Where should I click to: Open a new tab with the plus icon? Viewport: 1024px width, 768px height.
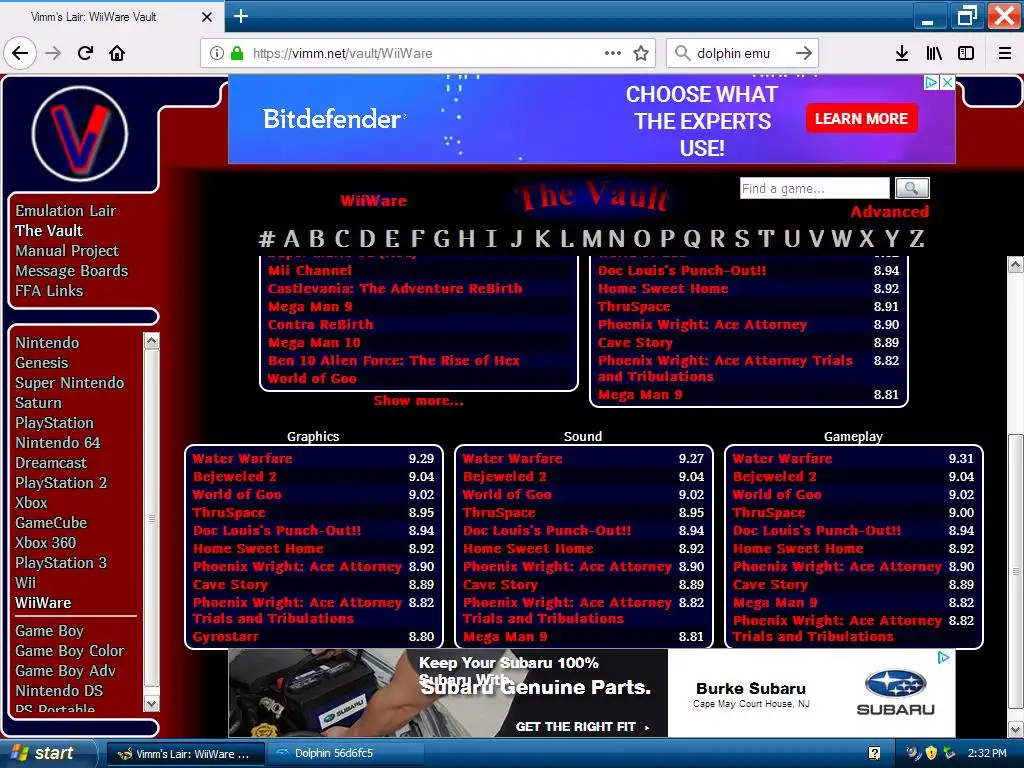point(241,16)
